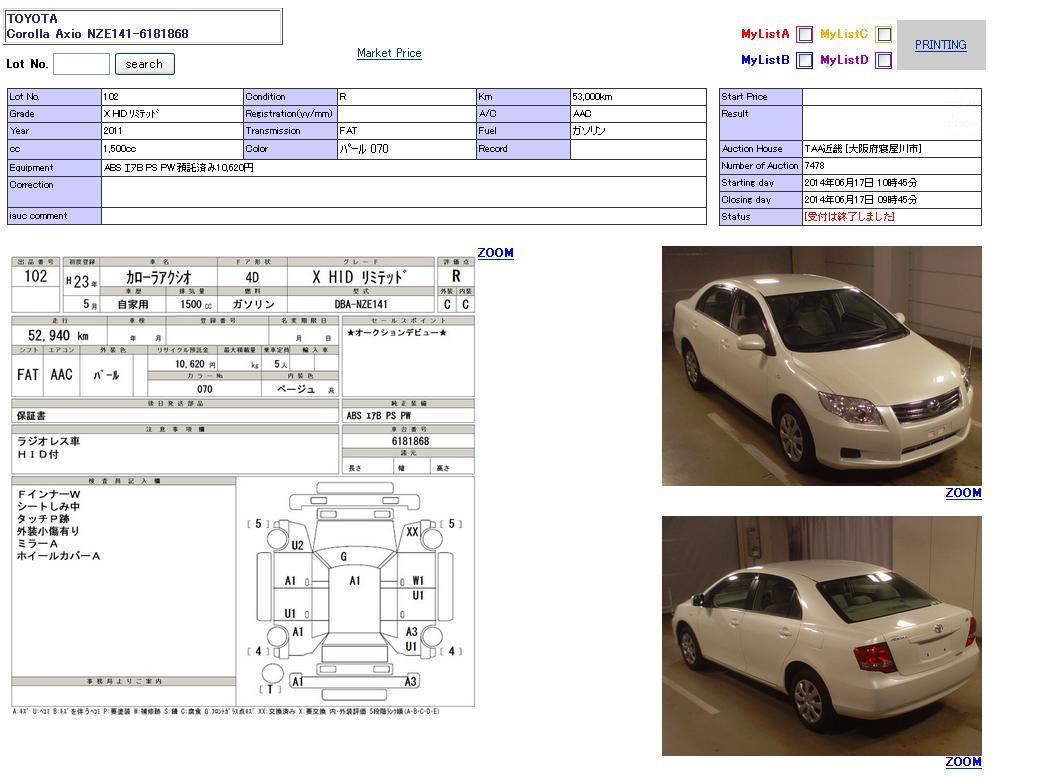This screenshot has height=781, width=1051.
Task: Open the front view car photo
Action: (x=821, y=366)
